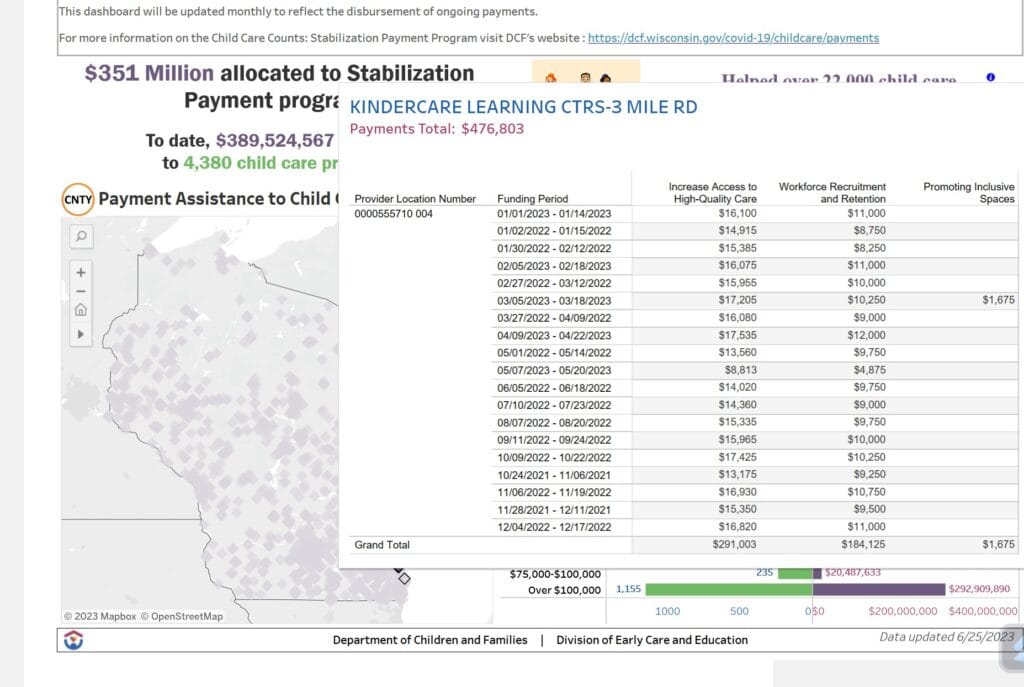
Task: Select funding period 01/01/2023 - 01/14/2023
Action: (554, 214)
